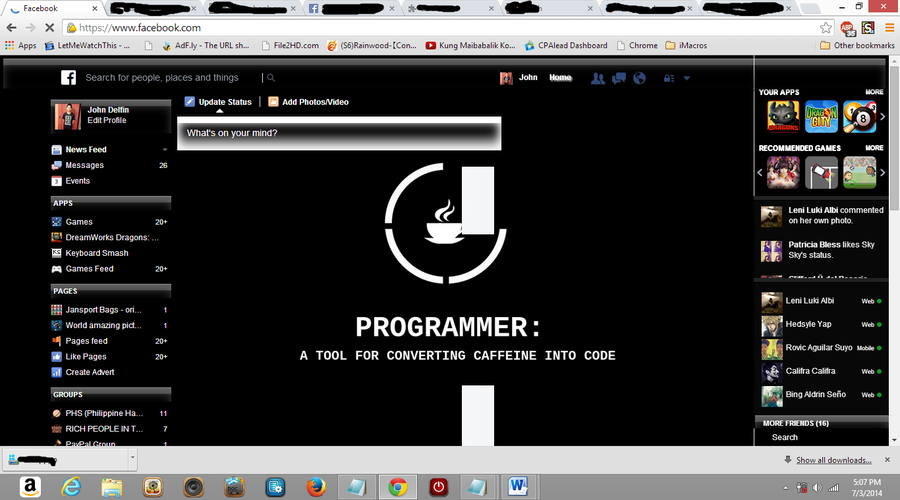900x500 pixels.
Task: Open John's profile from the top bar
Action: pyautogui.click(x=519, y=77)
